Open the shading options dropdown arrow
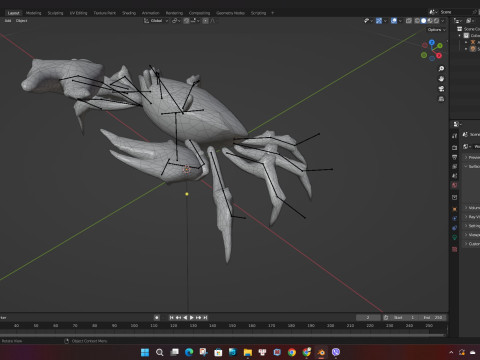The width and height of the screenshot is (480, 360). (443, 21)
